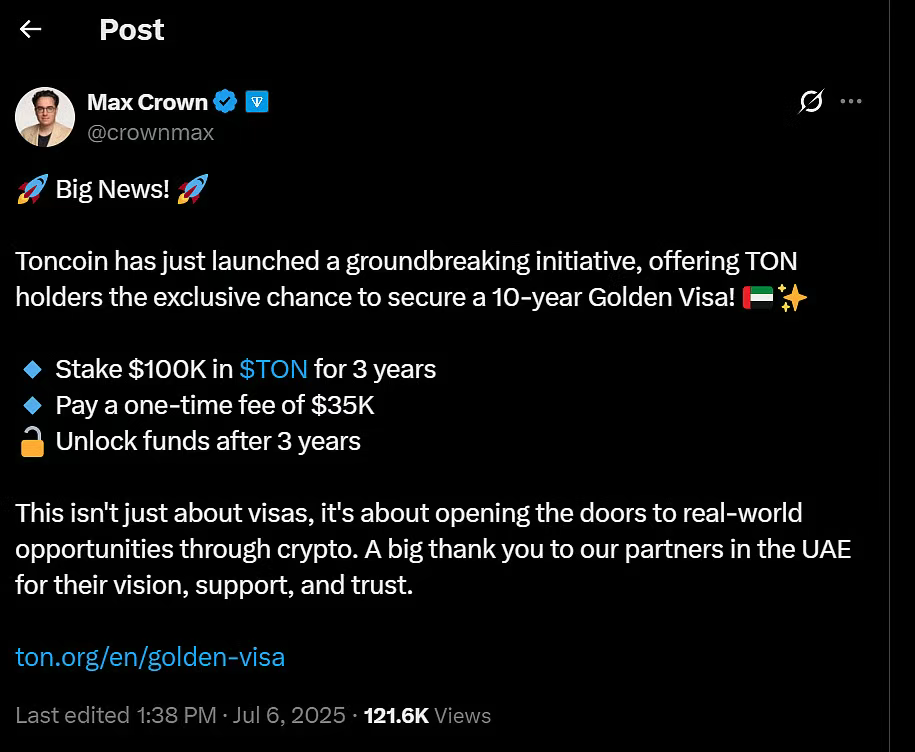Viewport: 915px width, 752px height.
Task: Click the unlocked padlock emoji
Action: 32,441
